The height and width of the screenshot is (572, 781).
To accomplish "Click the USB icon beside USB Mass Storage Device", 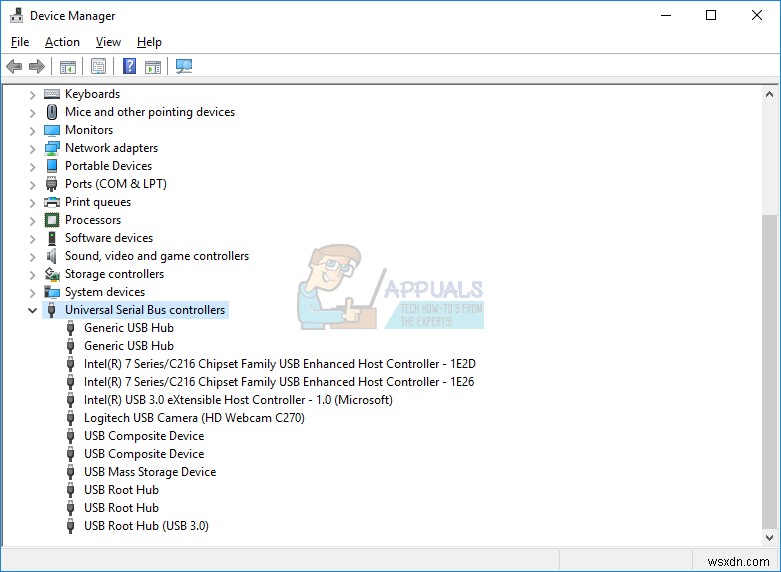I will [x=71, y=471].
